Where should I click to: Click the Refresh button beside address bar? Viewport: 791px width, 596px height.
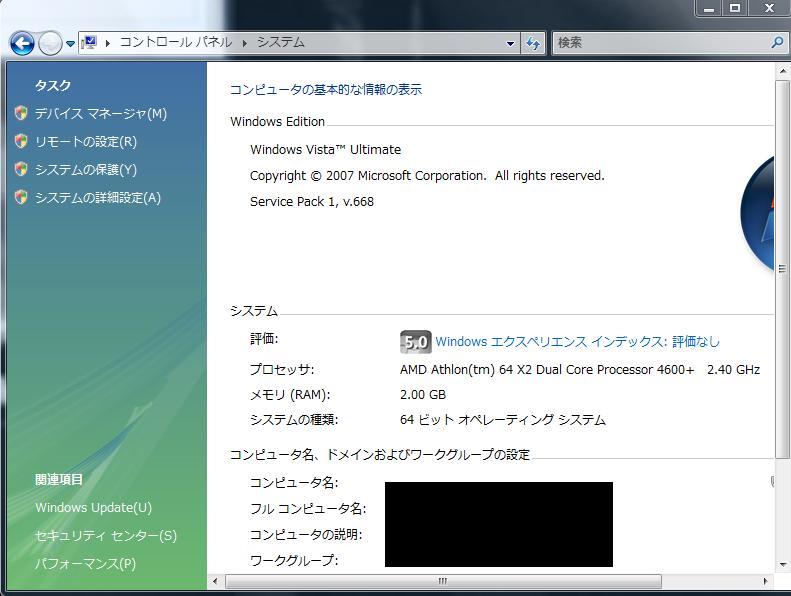533,43
